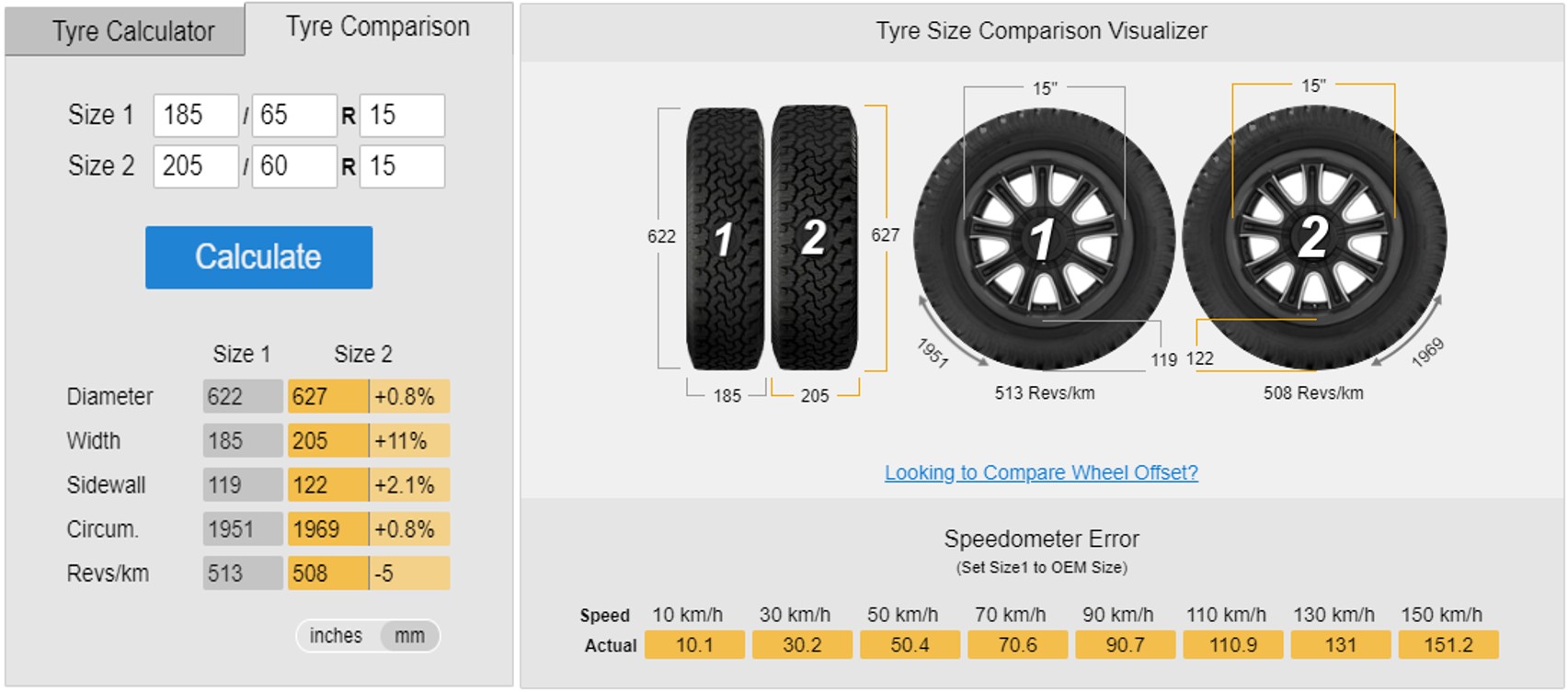
Task: Click the Size 2 Revs/km value 508
Action: click(x=326, y=573)
